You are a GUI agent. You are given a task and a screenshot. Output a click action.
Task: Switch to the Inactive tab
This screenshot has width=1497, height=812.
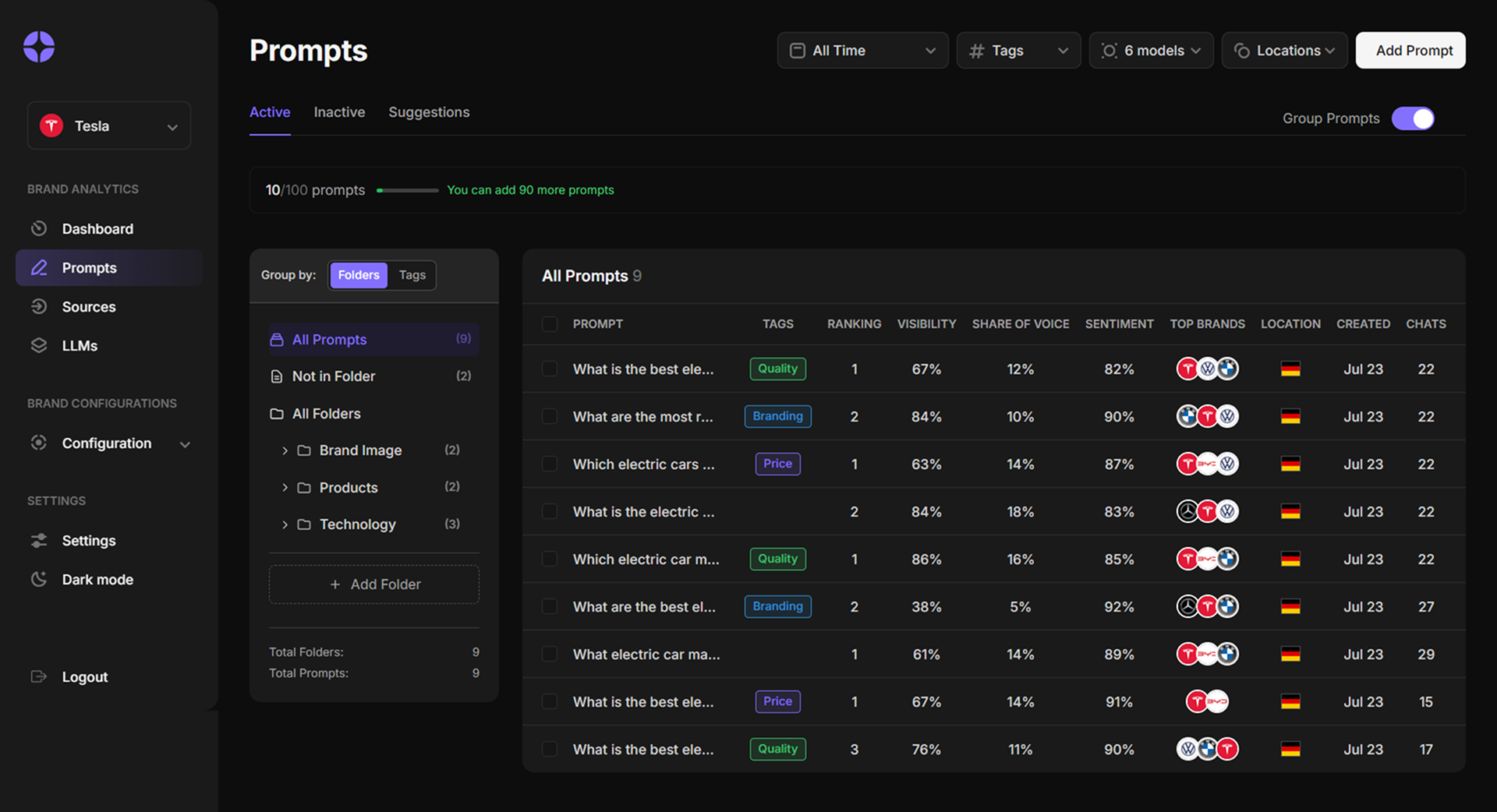click(x=339, y=112)
